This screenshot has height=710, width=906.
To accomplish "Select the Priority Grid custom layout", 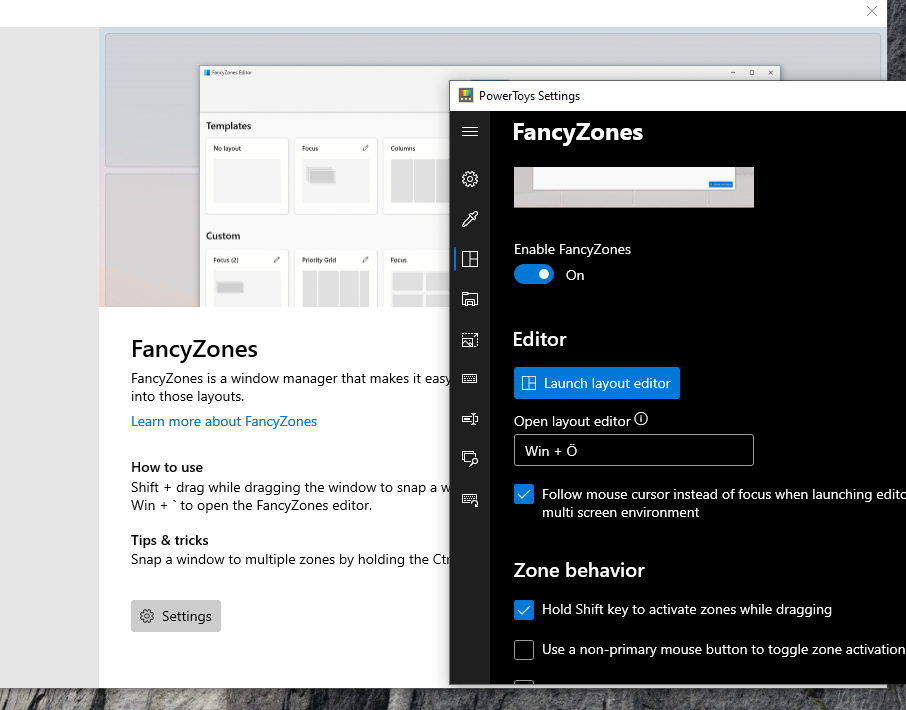I will 335,278.
